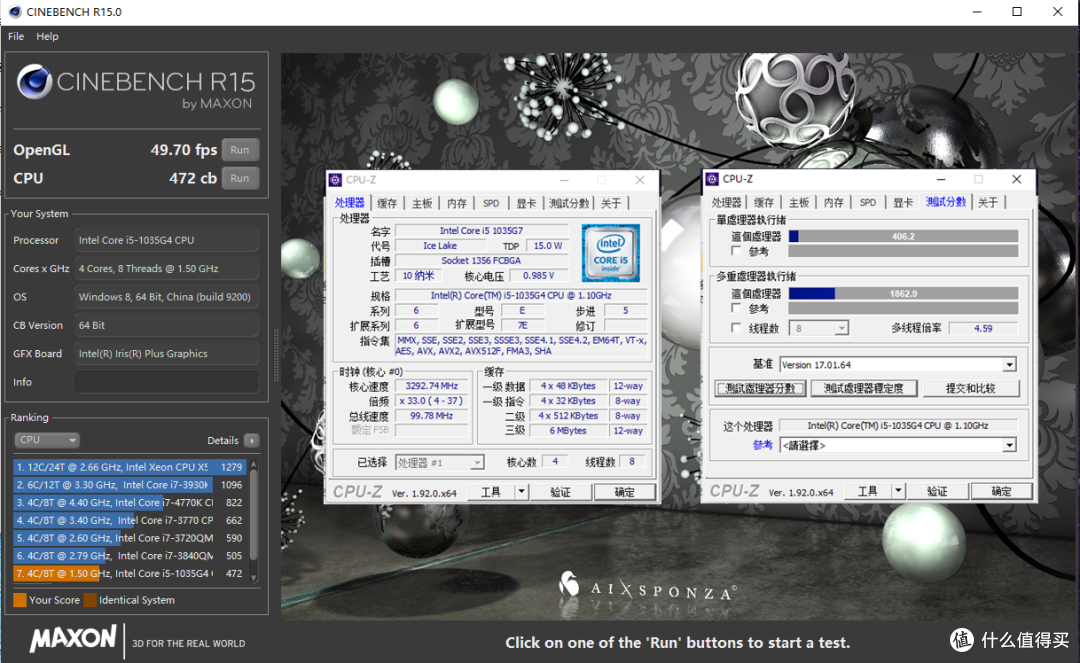
Task: Close the left CPU-Z window
Action: 640,180
